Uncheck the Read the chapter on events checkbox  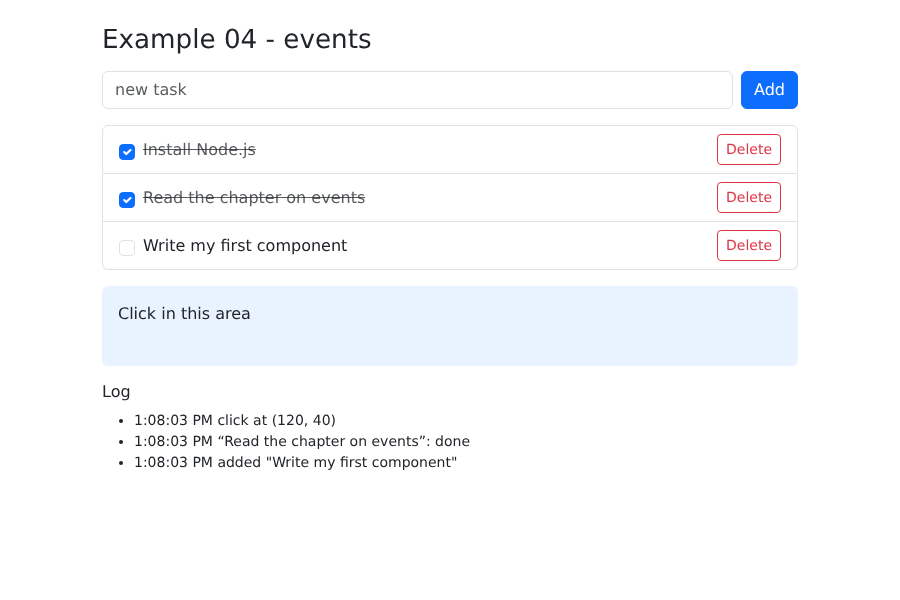tap(127, 200)
